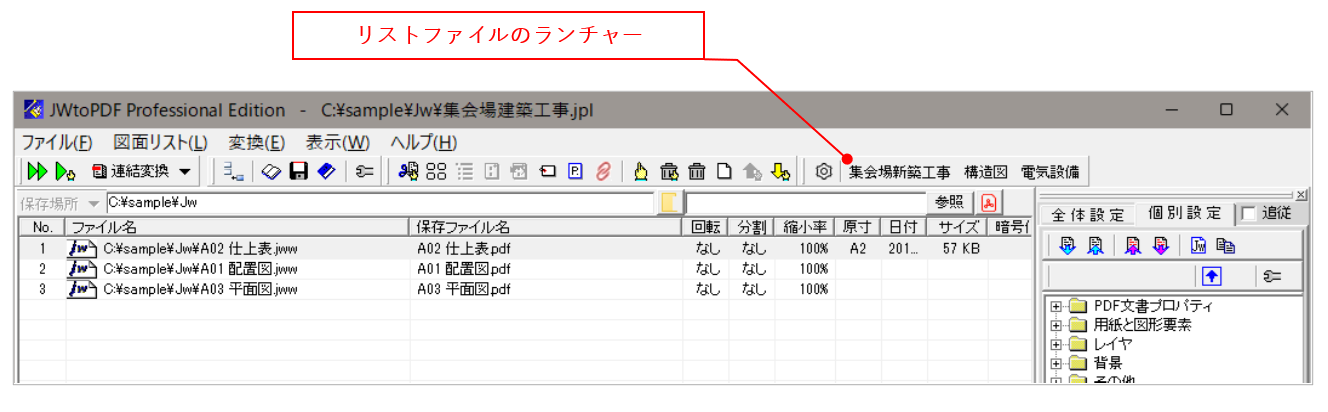Screen dimensions: 1328x412
Task: Switch to the 全体設定 tab
Action: click(1087, 214)
